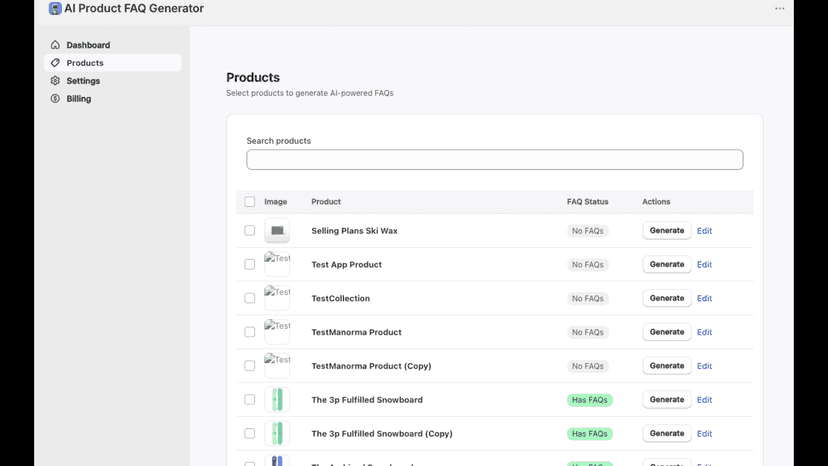Generate FAQs for TestCollection
The image size is (828, 466).
click(667, 299)
